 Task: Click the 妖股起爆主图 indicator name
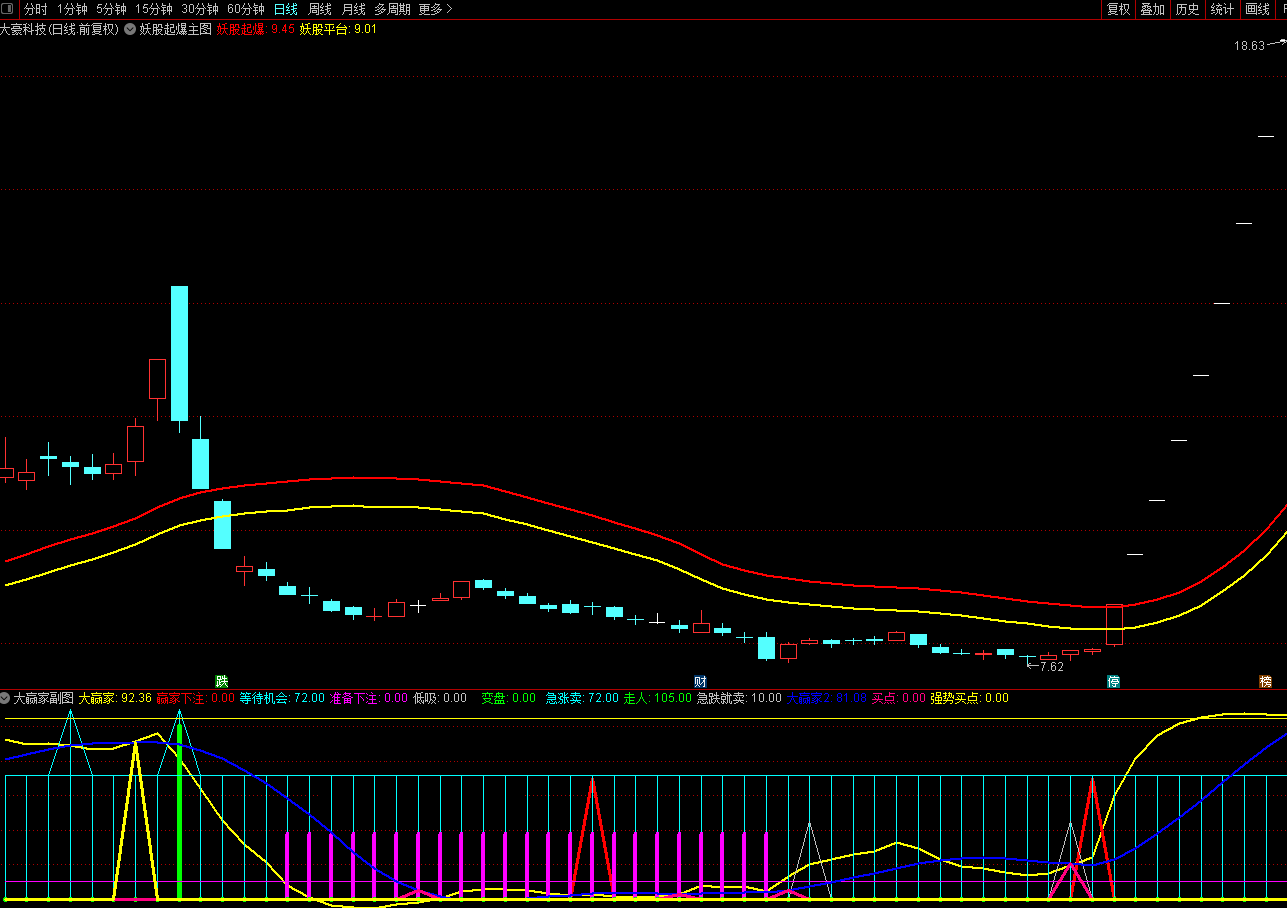pyautogui.click(x=175, y=29)
